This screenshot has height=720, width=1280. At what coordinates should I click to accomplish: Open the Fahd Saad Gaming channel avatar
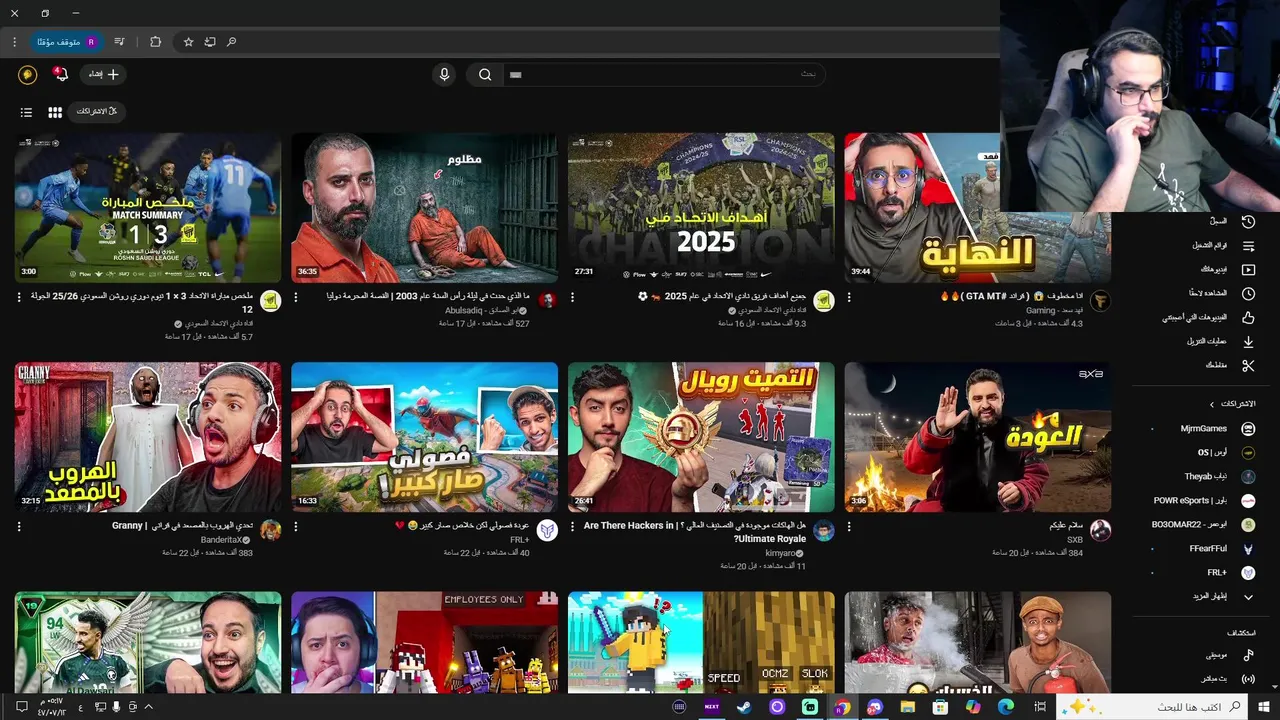tap(1100, 301)
